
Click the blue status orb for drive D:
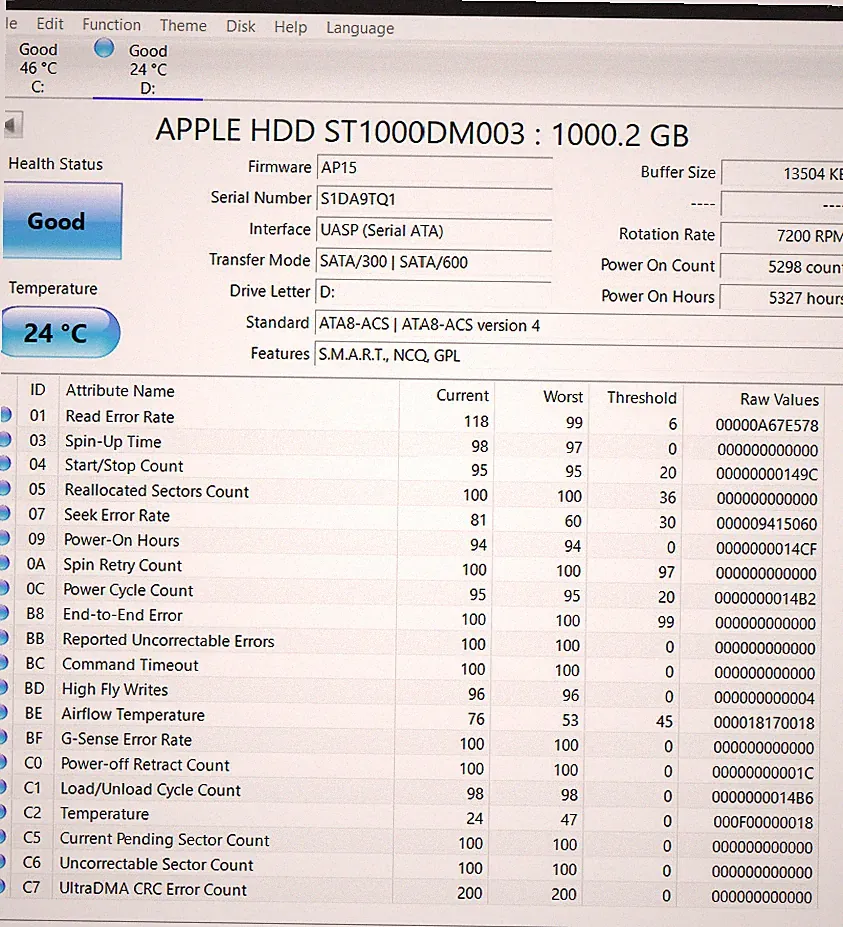point(104,48)
